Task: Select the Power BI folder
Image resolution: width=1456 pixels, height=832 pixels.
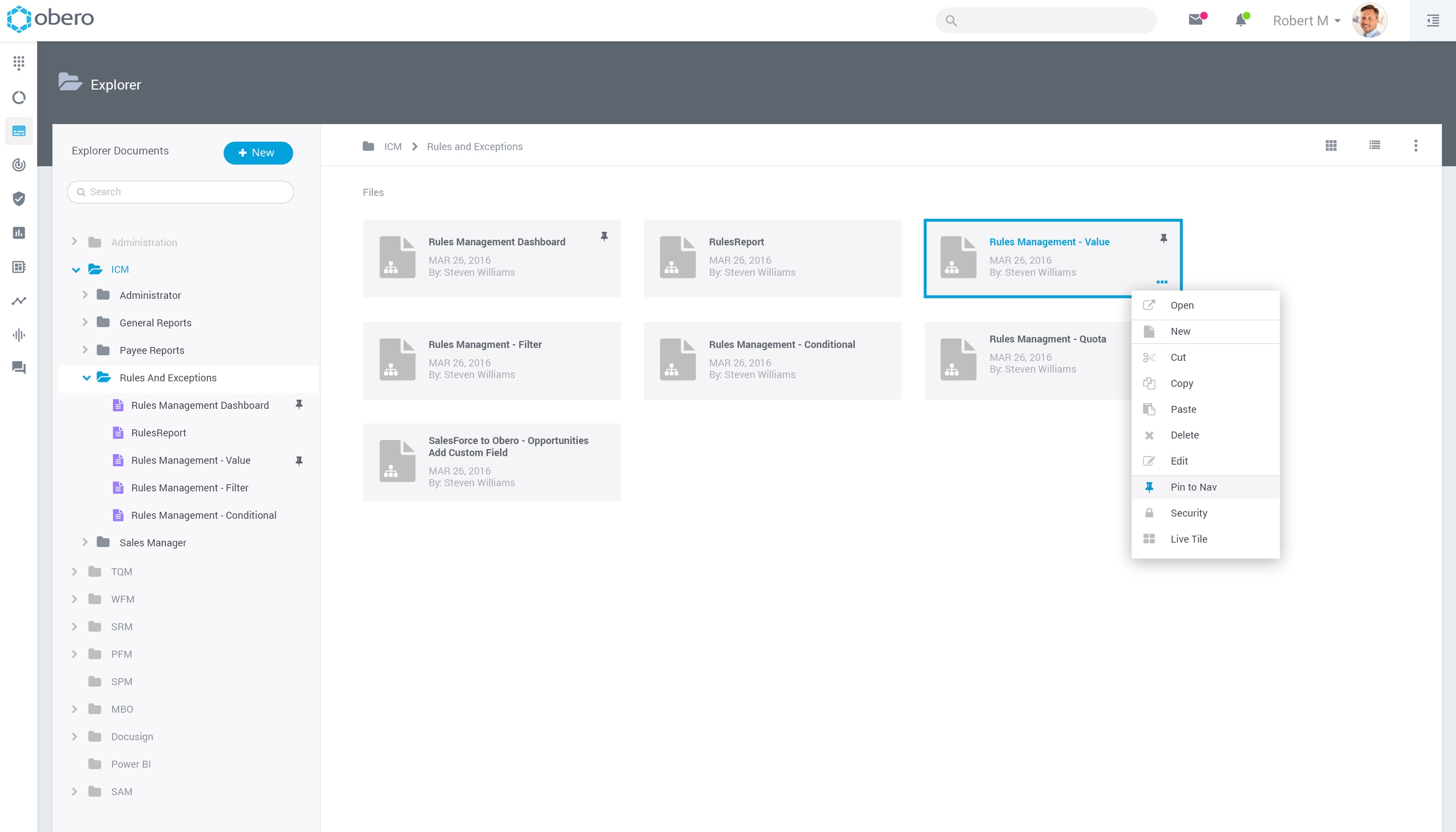Action: [x=131, y=764]
